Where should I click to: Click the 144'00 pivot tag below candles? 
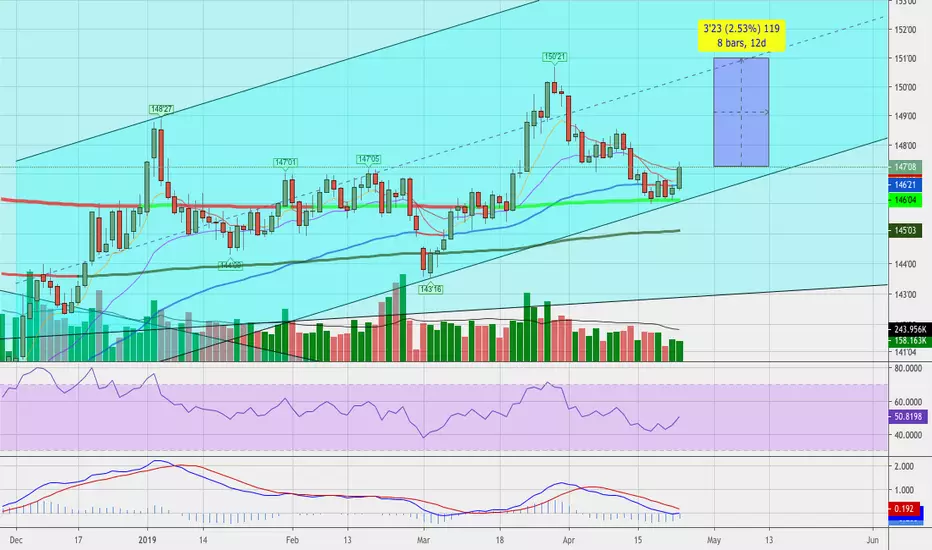click(x=230, y=265)
